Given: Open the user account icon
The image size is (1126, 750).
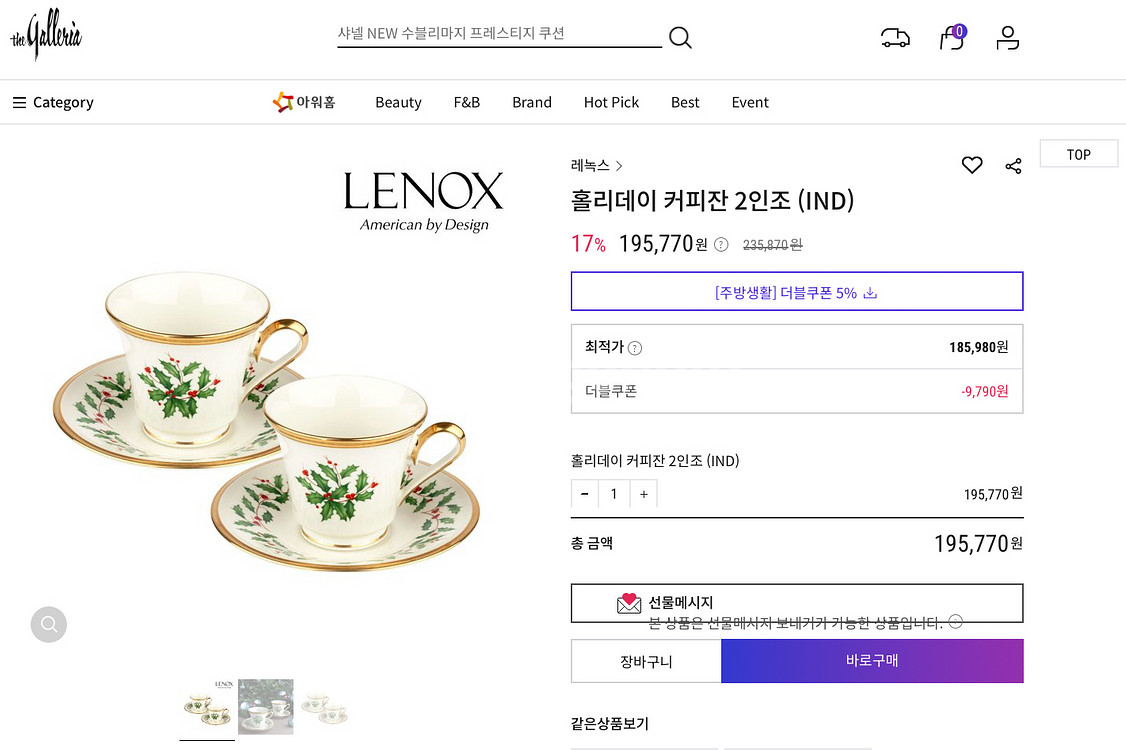Looking at the screenshot, I should tap(1008, 38).
